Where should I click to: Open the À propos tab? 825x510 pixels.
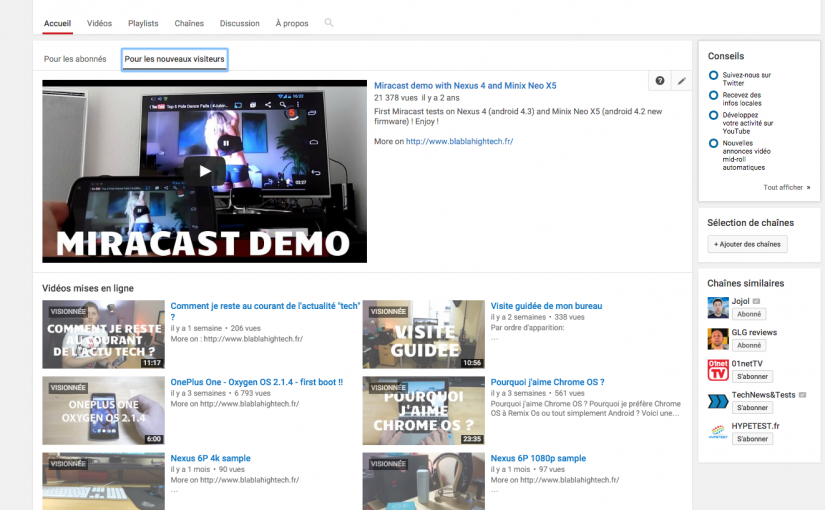(292, 24)
